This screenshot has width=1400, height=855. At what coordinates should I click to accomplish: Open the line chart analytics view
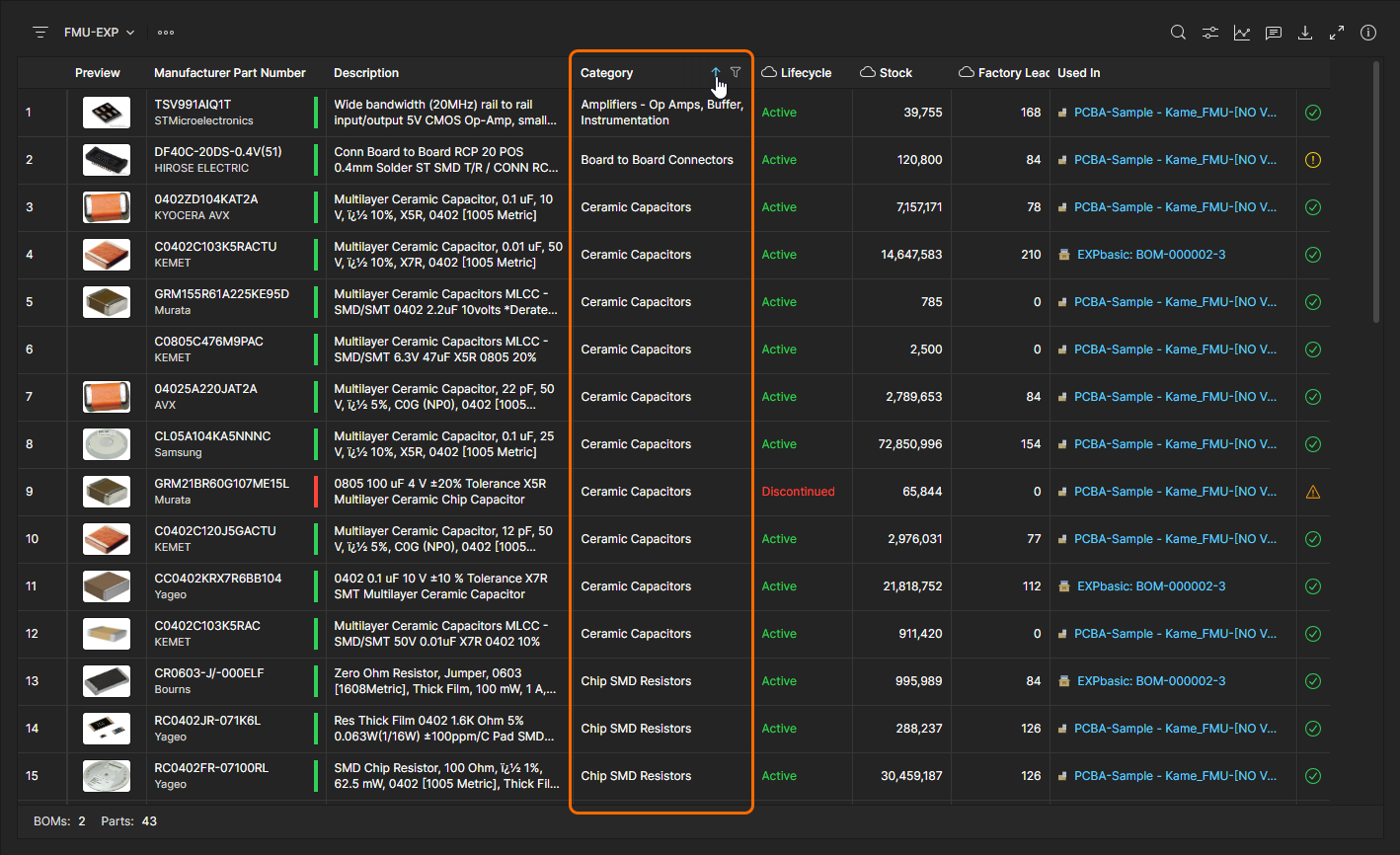(x=1241, y=33)
